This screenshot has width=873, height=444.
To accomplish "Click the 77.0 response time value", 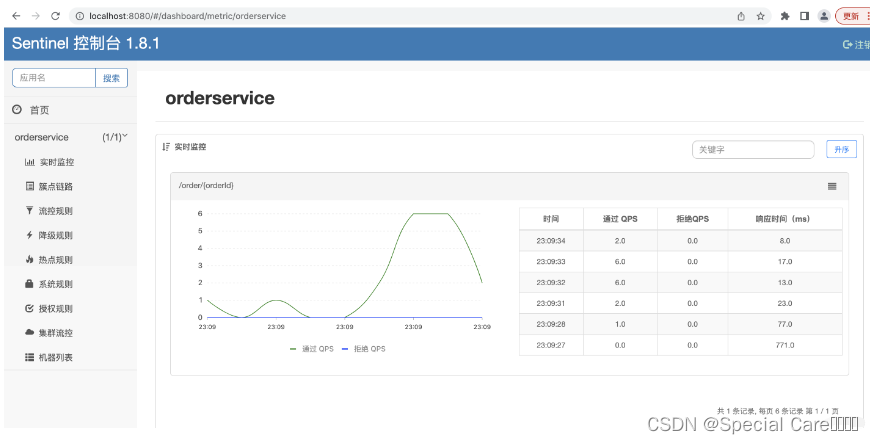I will pos(785,324).
